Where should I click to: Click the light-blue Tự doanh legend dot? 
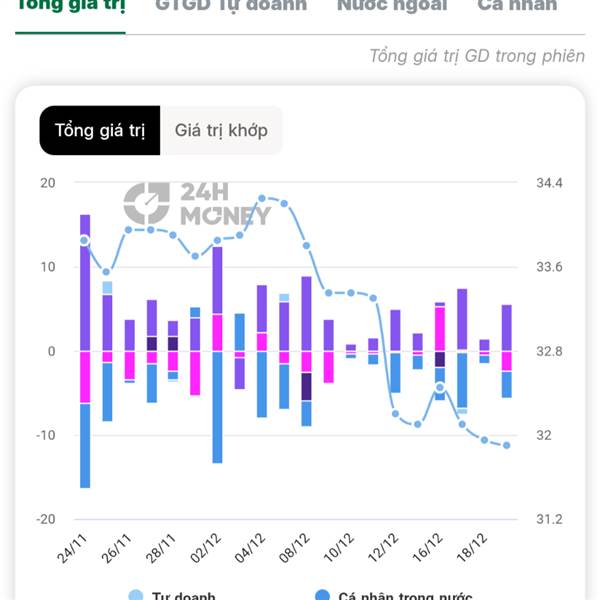(136, 596)
